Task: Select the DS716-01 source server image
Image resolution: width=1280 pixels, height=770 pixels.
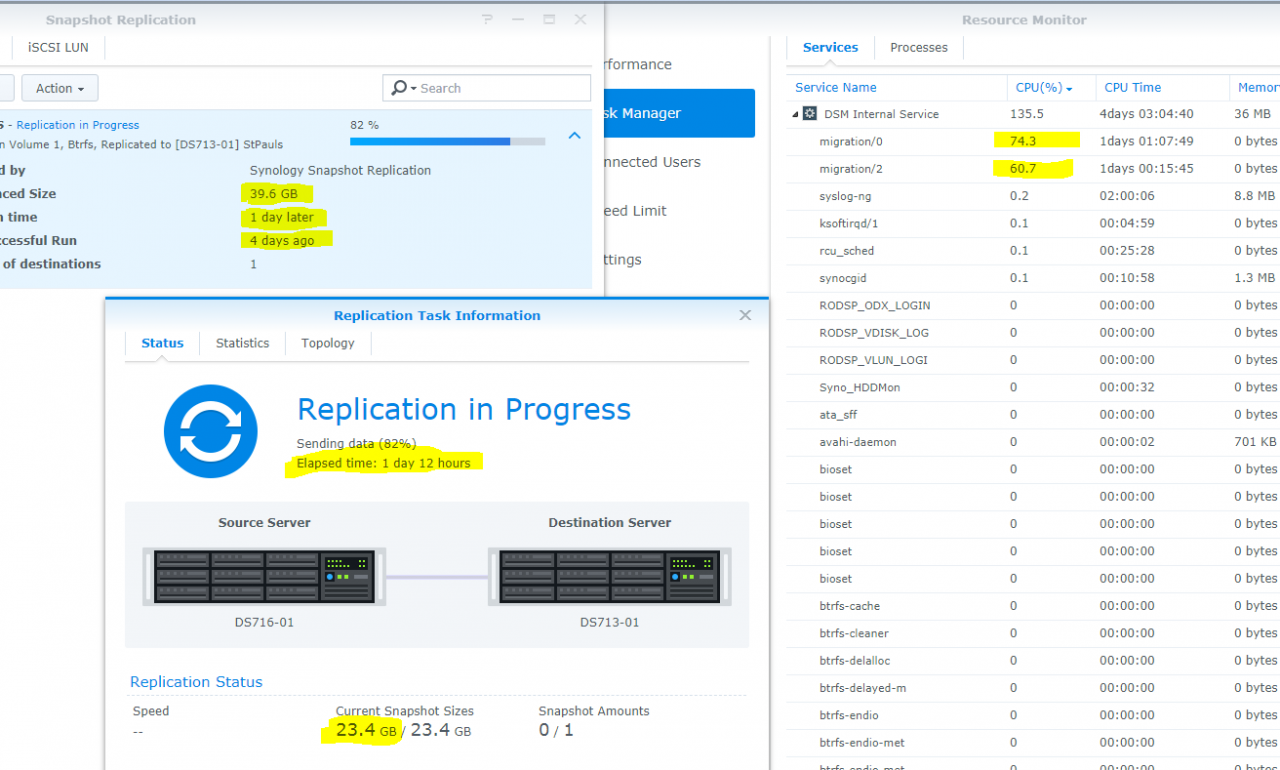Action: click(265, 577)
